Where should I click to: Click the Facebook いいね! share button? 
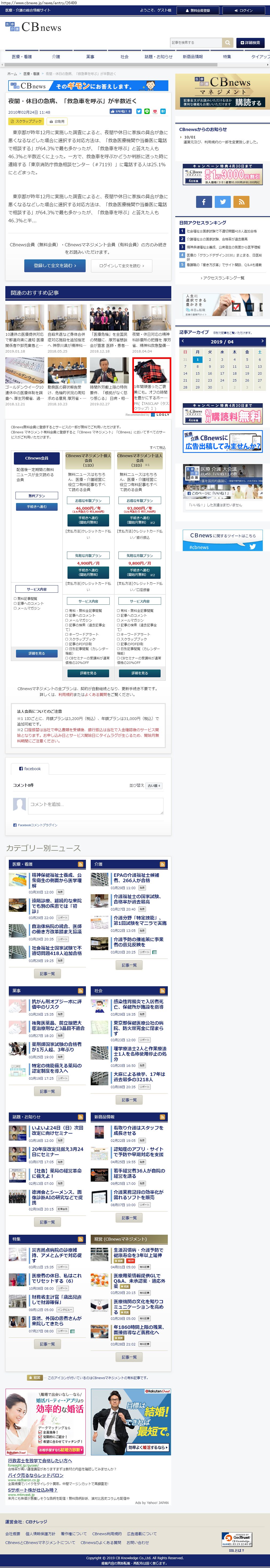click(120, 111)
